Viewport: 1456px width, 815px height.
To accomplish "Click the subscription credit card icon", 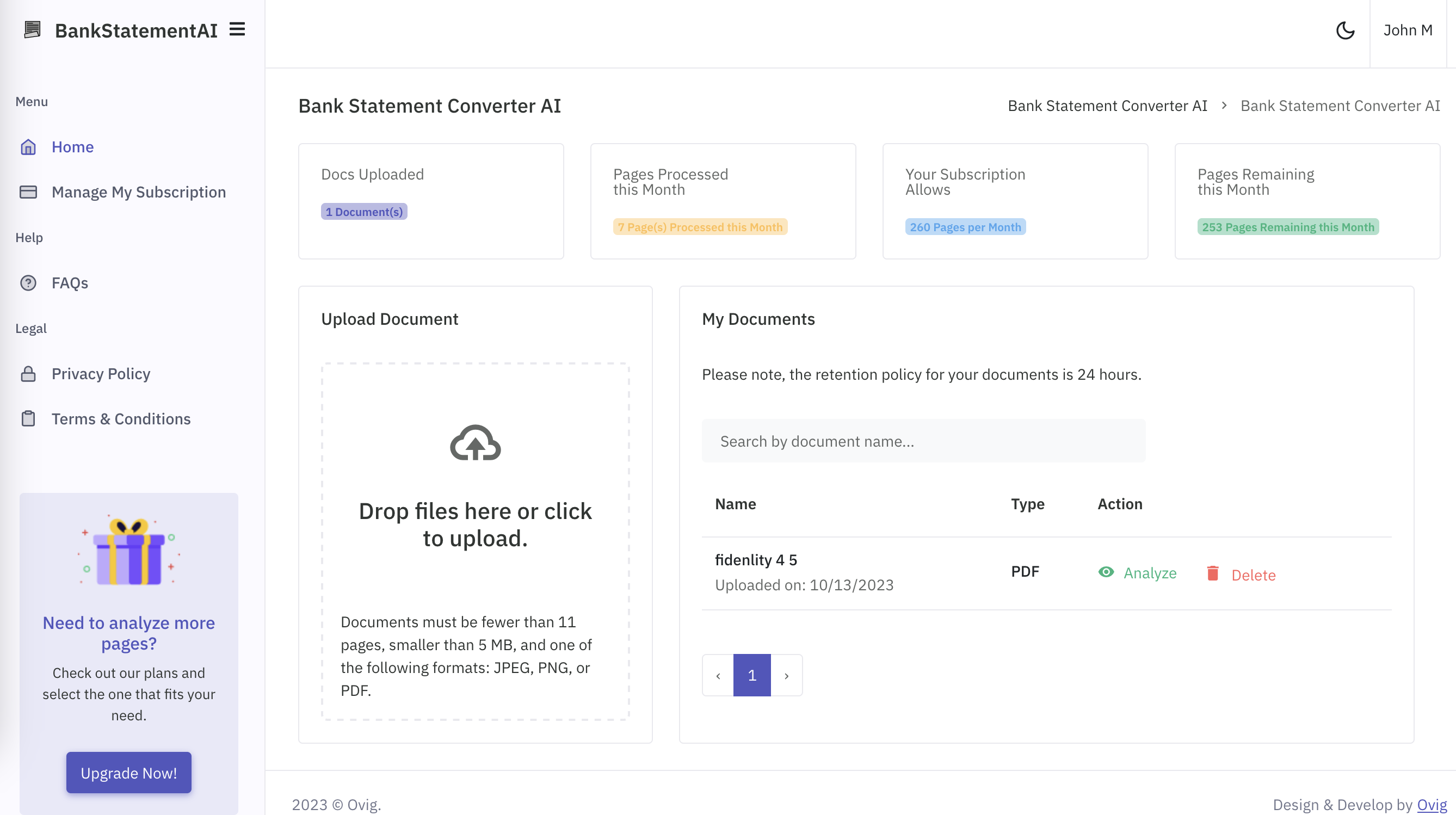I will point(28,192).
